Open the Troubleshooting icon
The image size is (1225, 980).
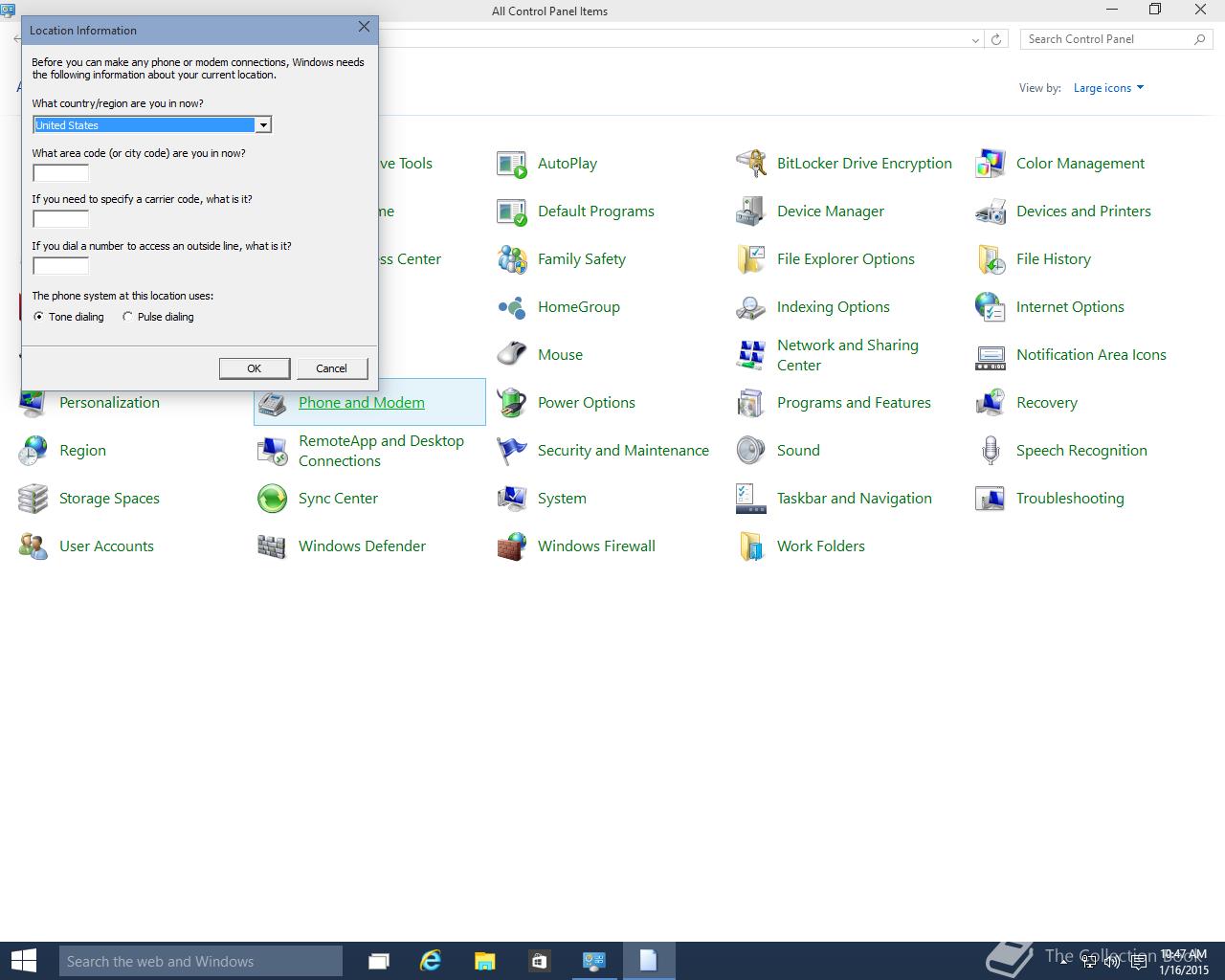pyautogui.click(x=991, y=499)
